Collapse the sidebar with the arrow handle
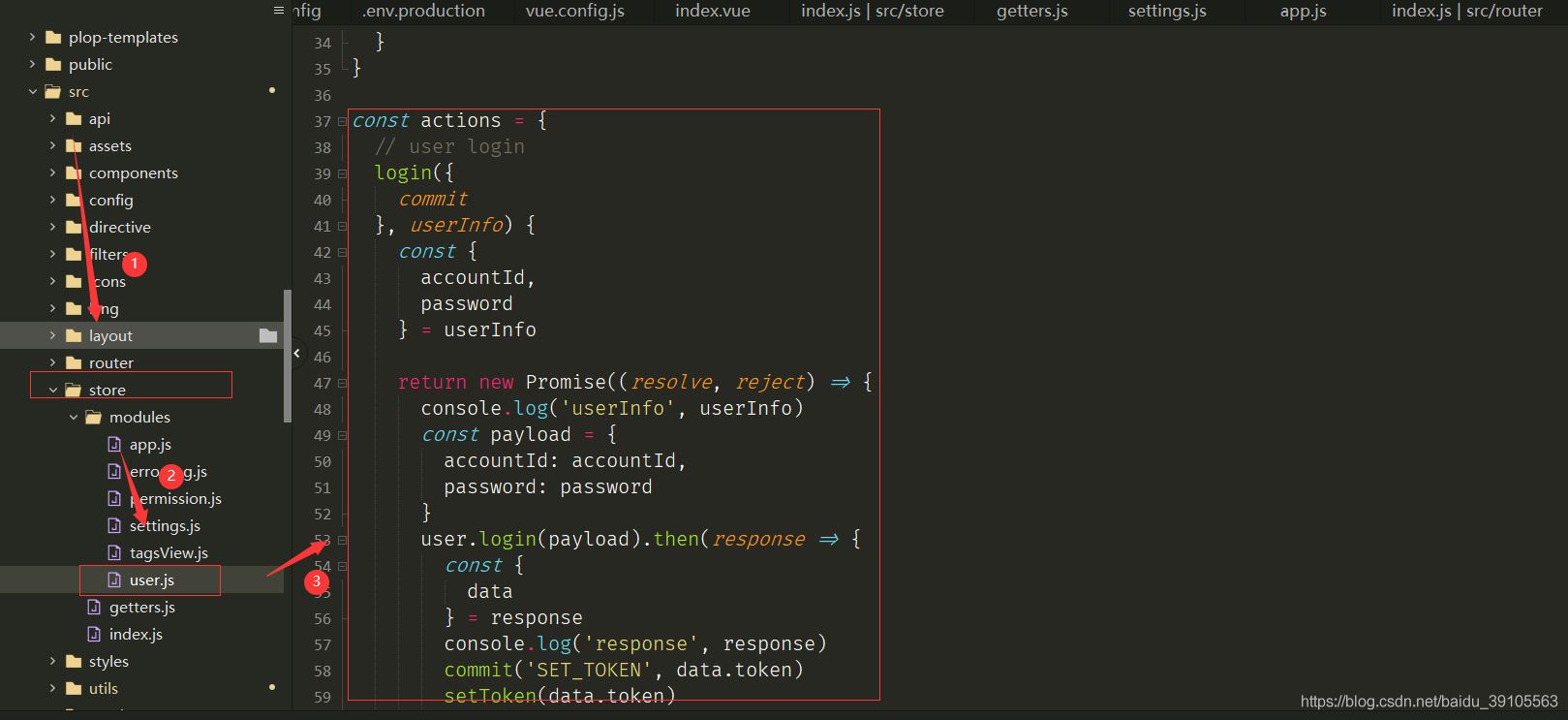Image resolution: width=1568 pixels, height=720 pixels. point(297,354)
